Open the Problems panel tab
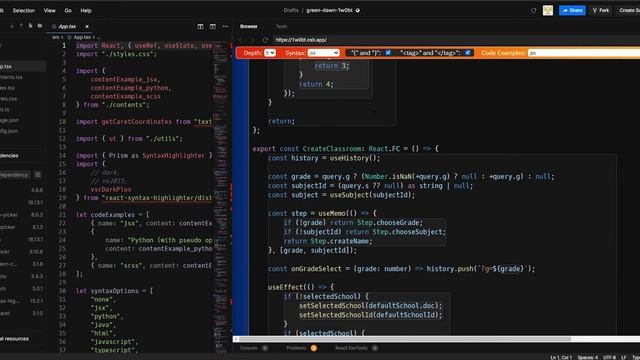Image resolution: width=640 pixels, height=360 pixels. tap(296, 348)
